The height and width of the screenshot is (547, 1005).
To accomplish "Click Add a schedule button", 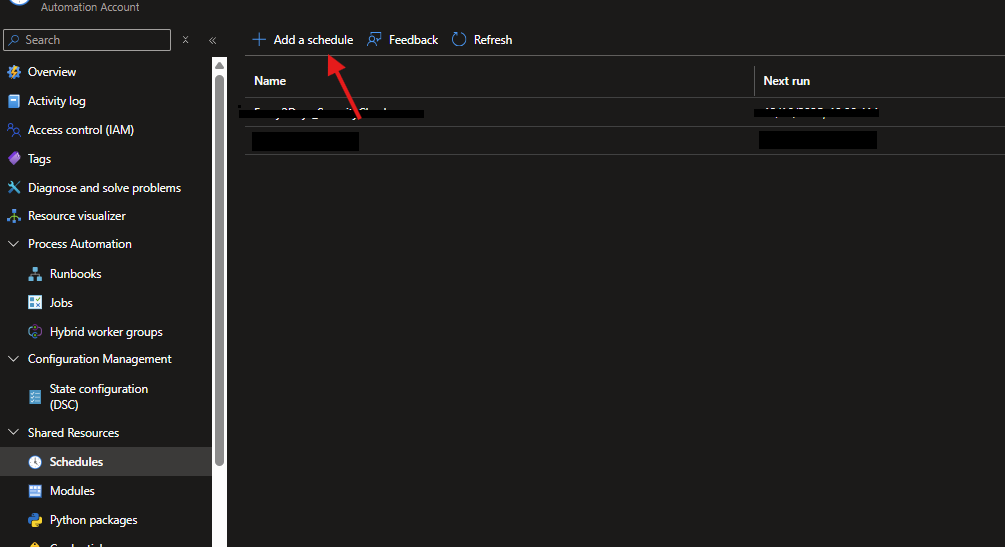I will 302,40.
